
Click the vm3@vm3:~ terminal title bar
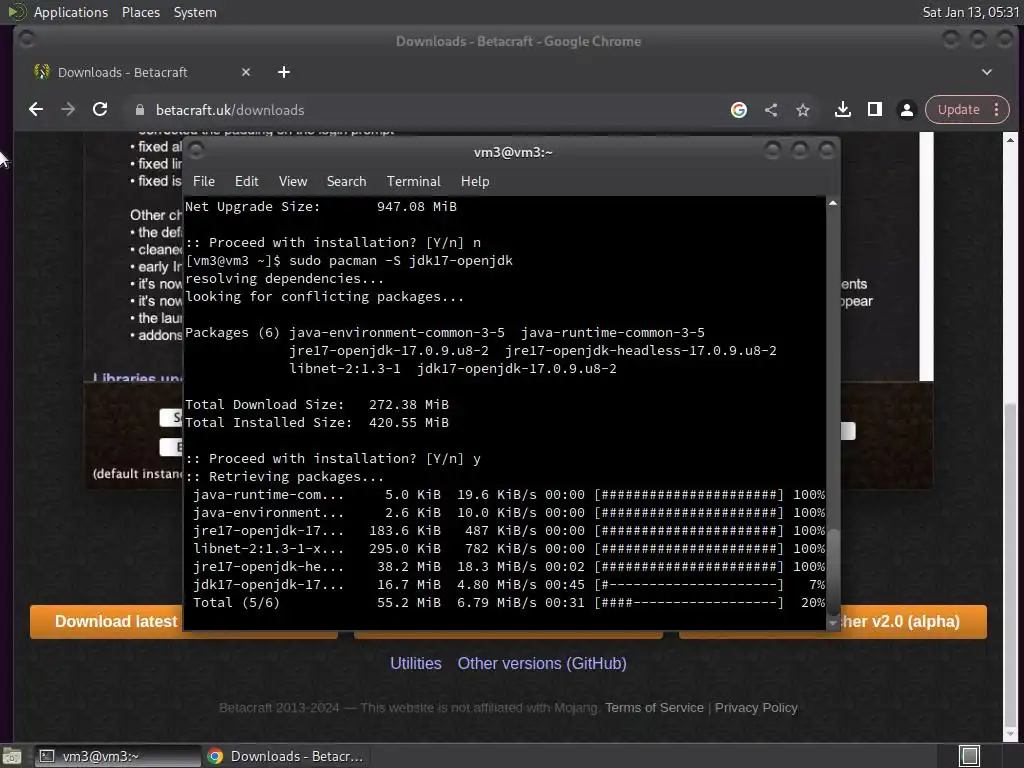point(513,152)
